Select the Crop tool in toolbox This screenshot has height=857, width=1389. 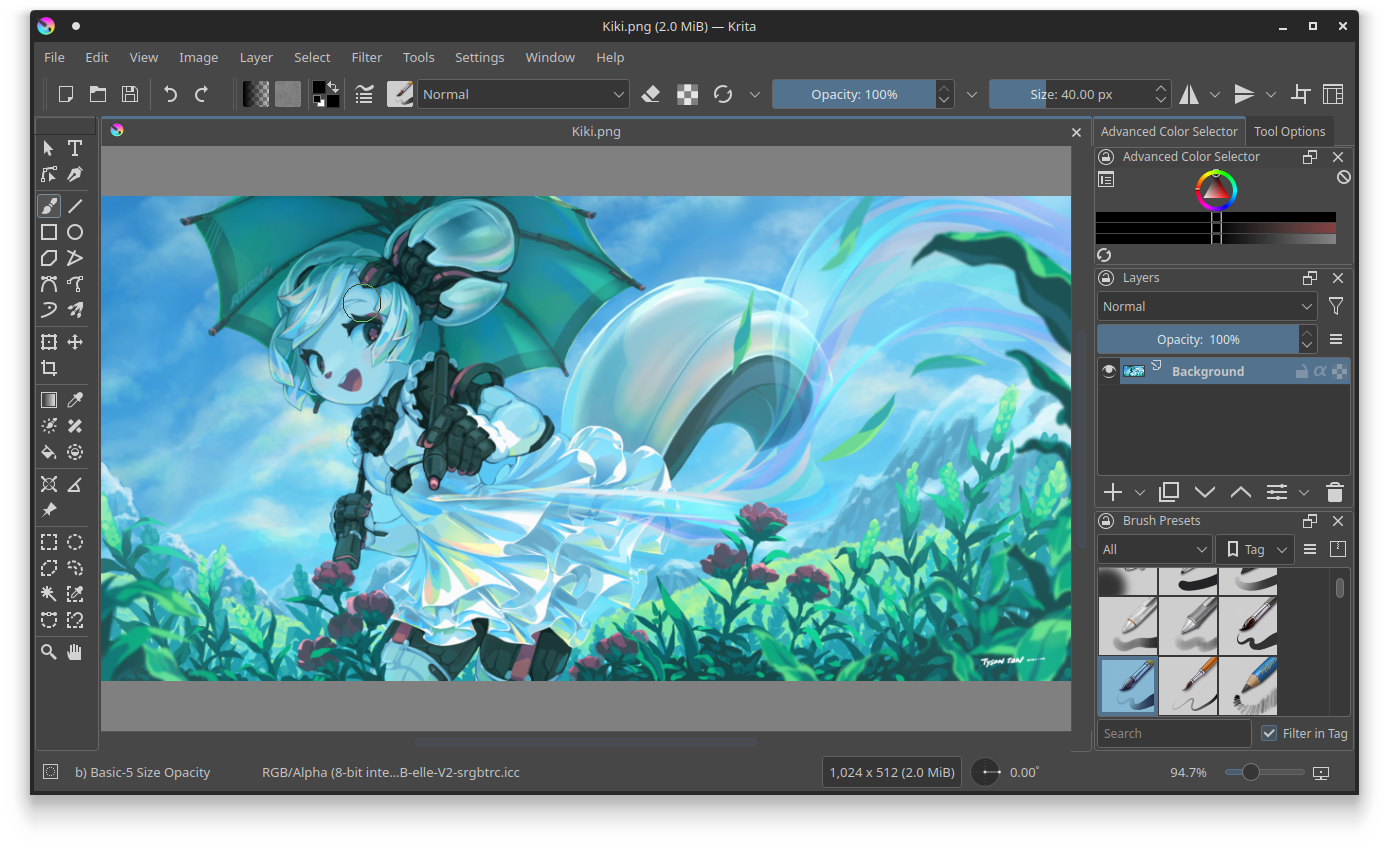(48, 368)
